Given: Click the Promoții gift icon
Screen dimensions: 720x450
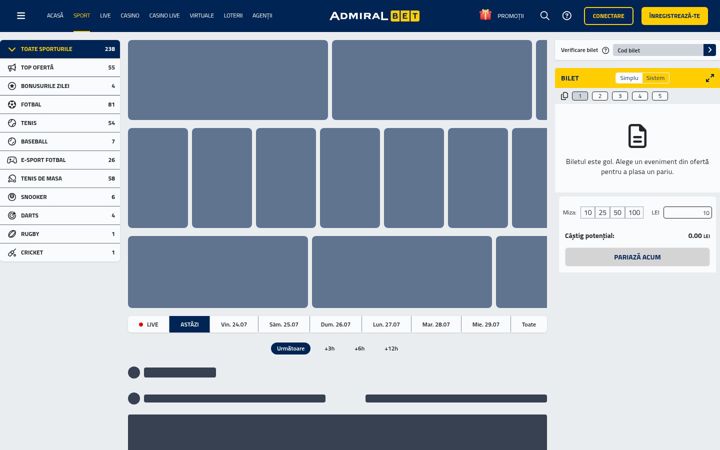Looking at the screenshot, I should point(485,15).
